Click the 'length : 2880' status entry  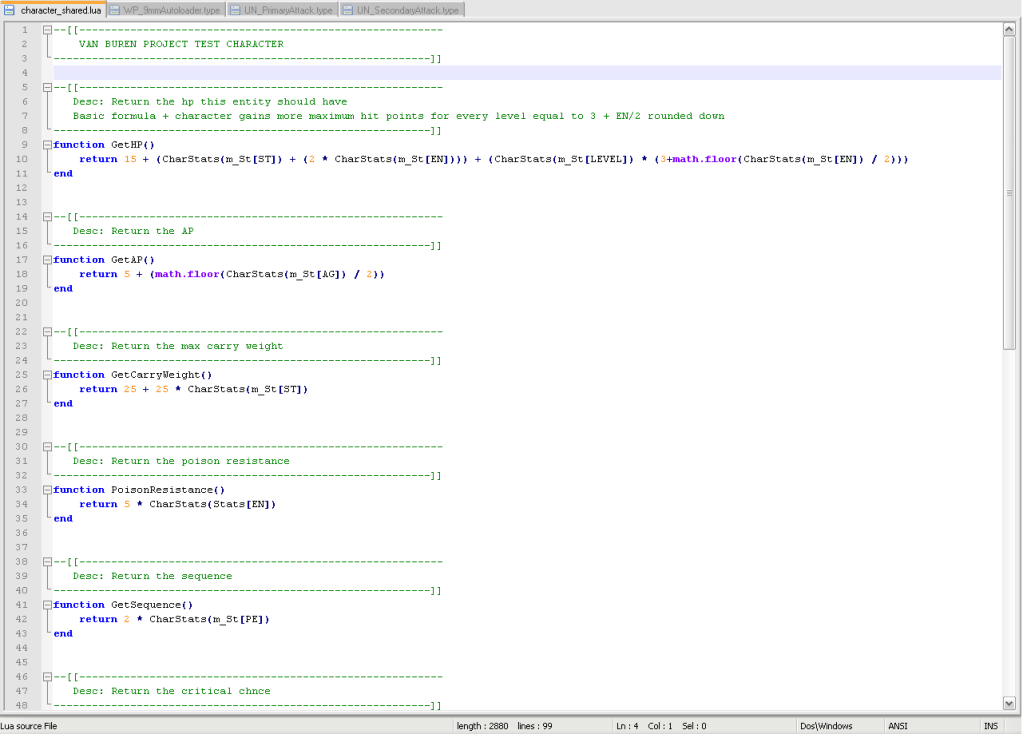coord(482,726)
